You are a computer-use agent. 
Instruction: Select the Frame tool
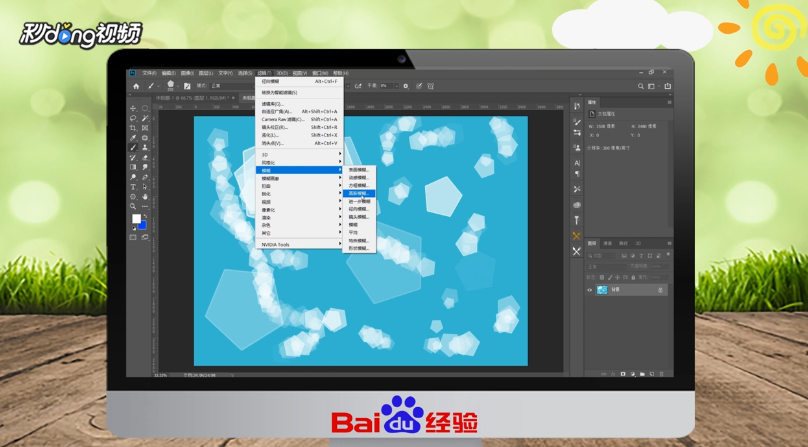[145, 128]
